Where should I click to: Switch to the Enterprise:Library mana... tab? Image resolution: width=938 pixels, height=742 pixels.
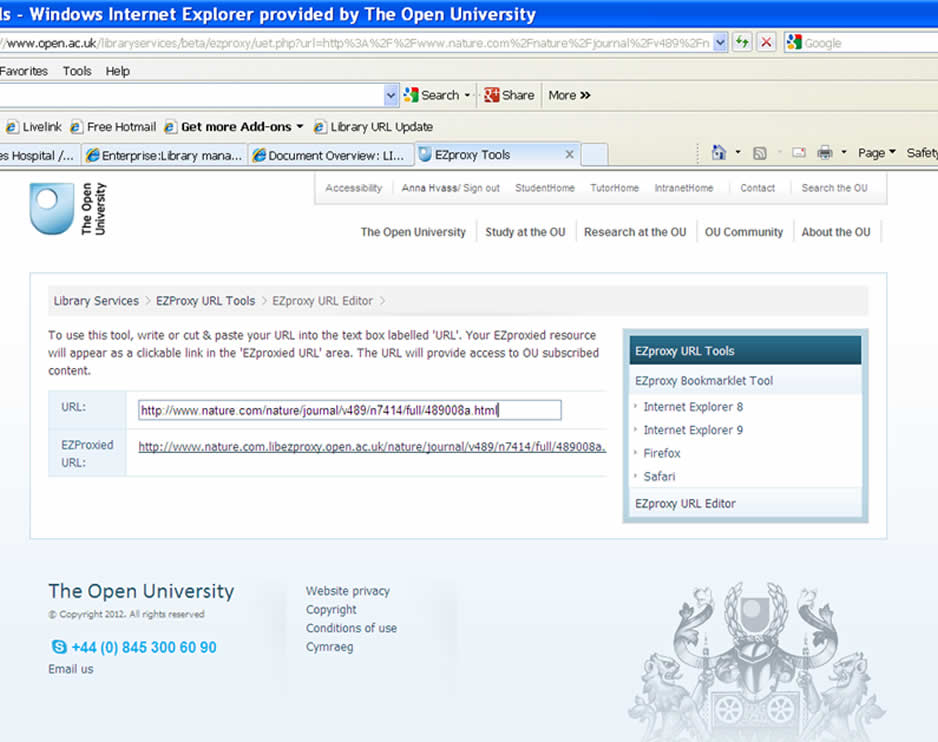164,155
